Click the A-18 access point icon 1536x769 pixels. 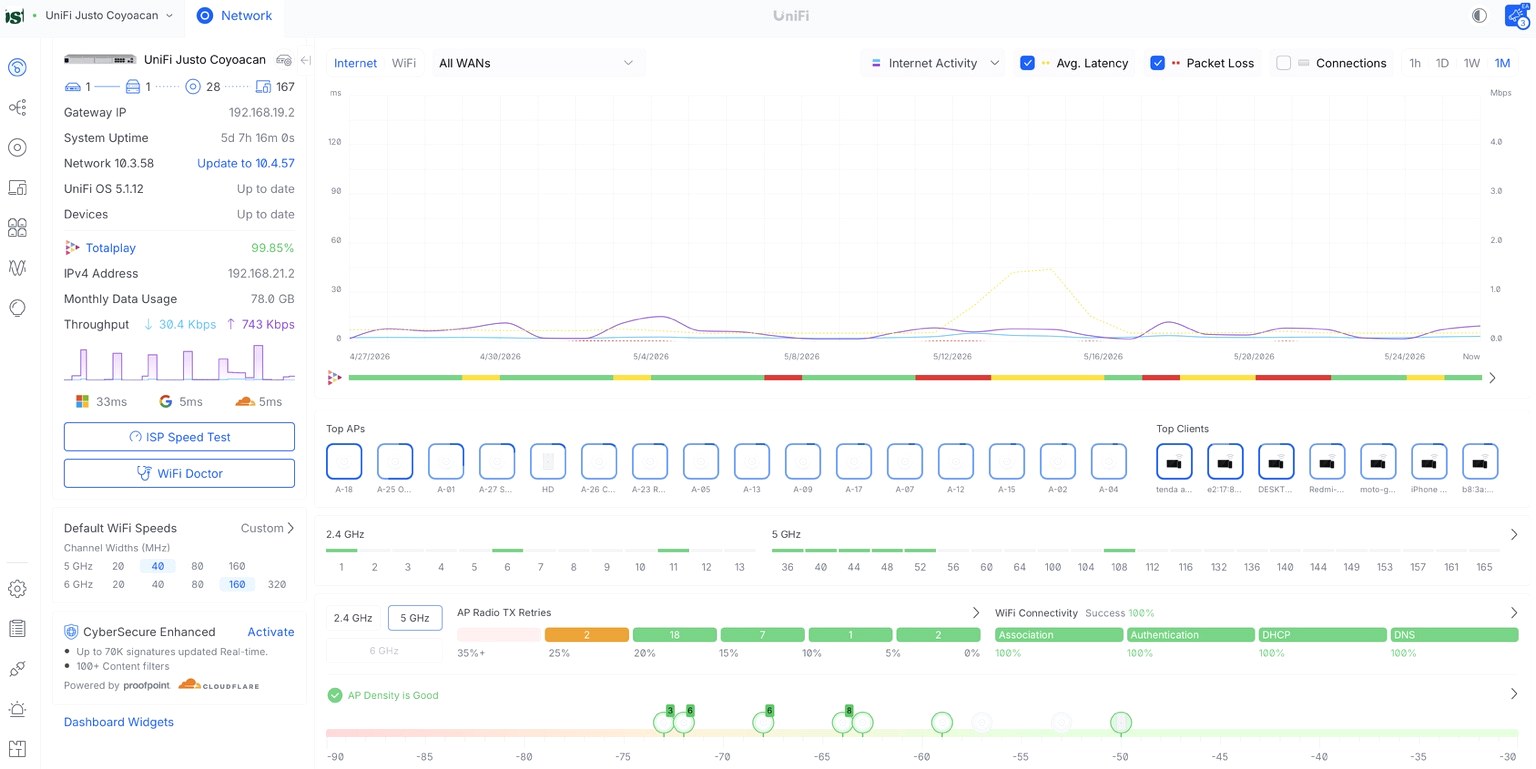tap(344, 462)
